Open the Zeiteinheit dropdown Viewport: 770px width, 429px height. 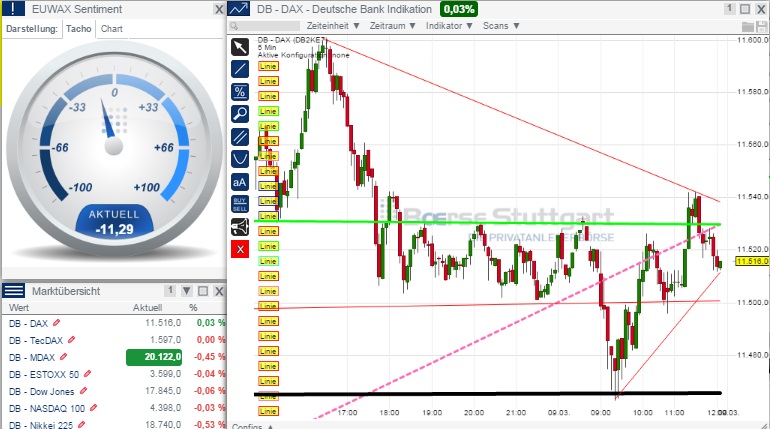(x=333, y=26)
